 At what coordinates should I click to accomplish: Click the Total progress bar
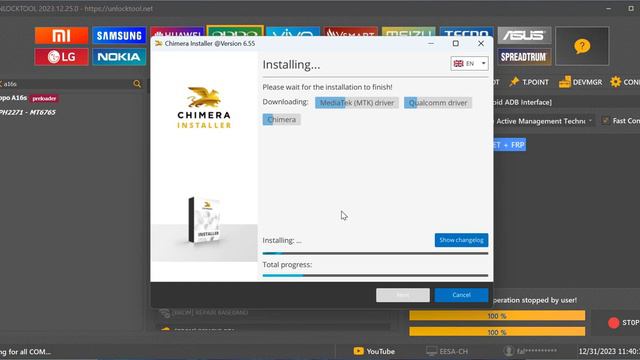click(x=375, y=276)
